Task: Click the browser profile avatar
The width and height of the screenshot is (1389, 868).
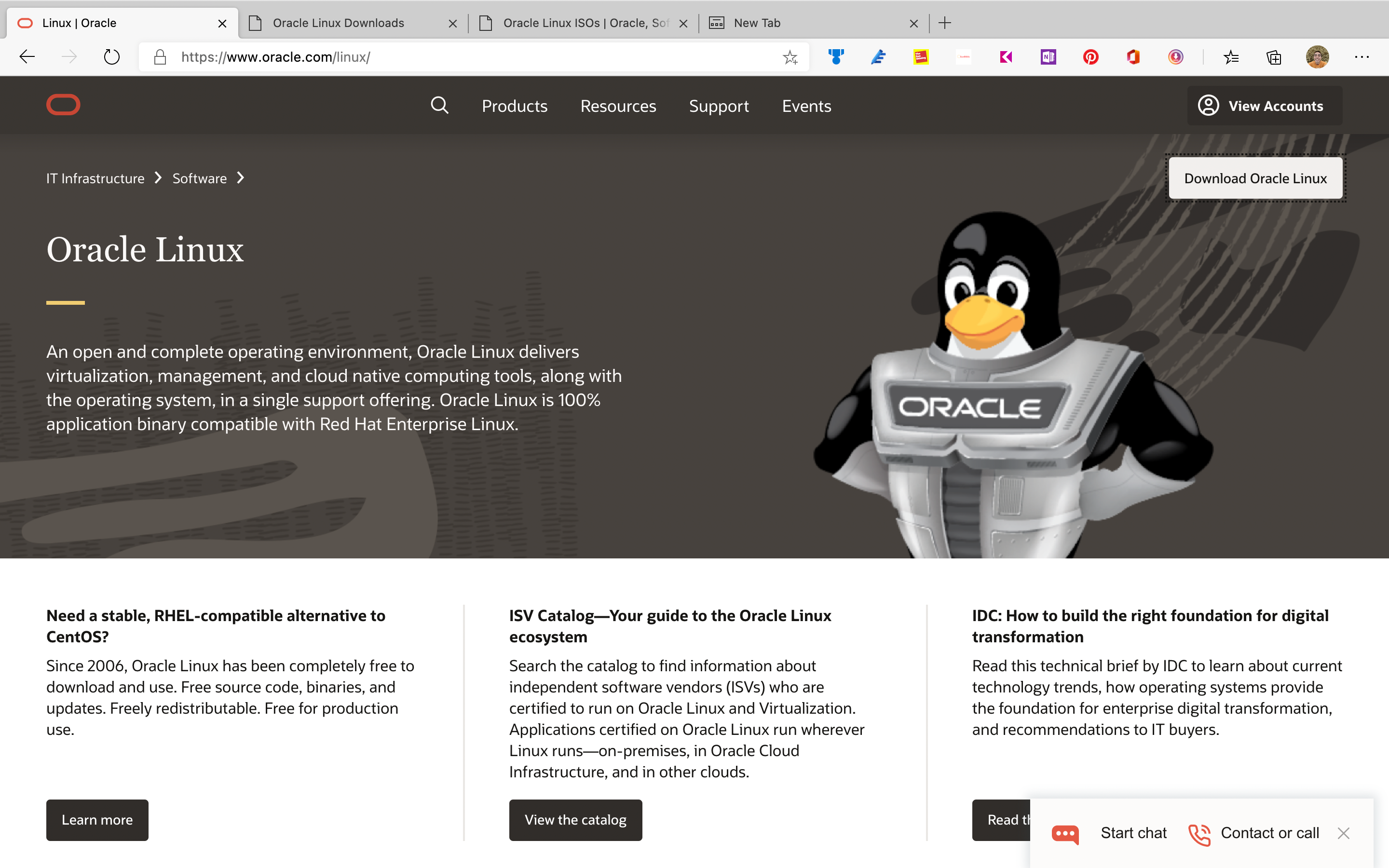Action: pos(1317,57)
